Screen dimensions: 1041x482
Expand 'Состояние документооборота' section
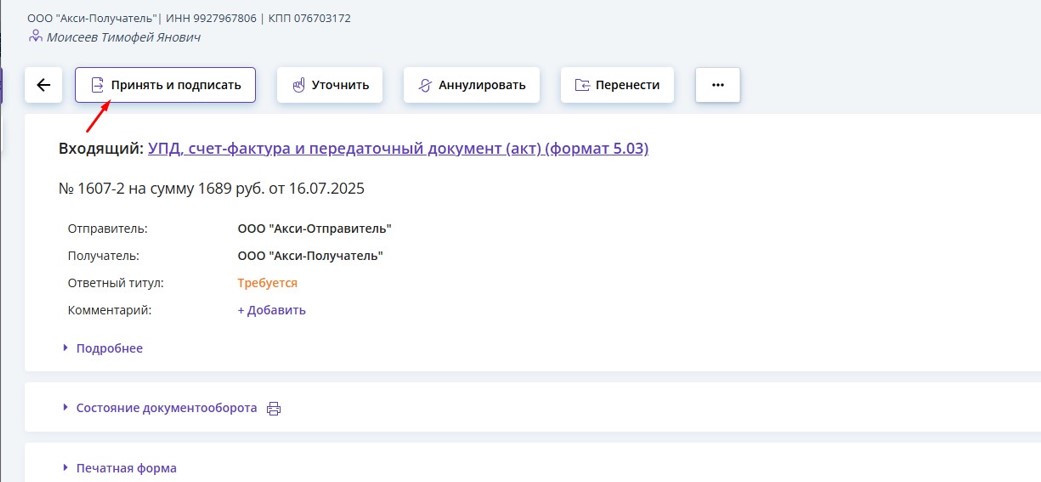point(160,408)
